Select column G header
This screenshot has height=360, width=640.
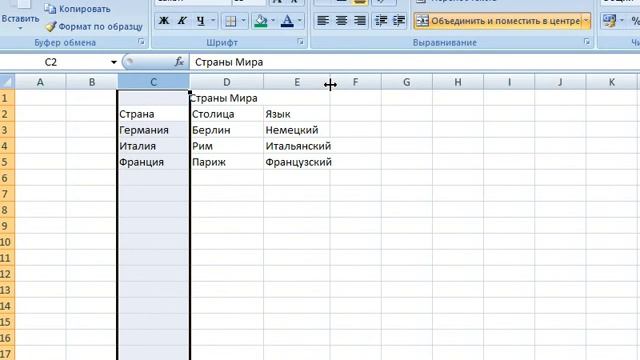pyautogui.click(x=407, y=82)
